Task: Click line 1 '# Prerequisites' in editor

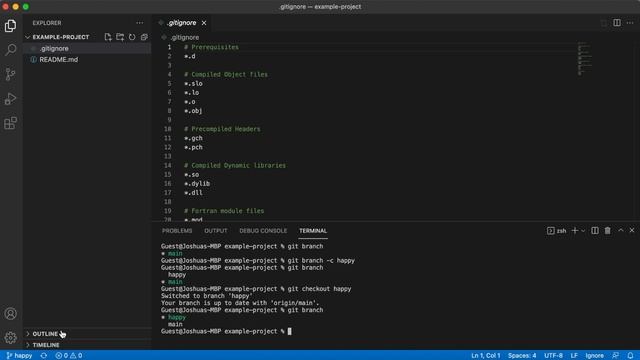Action: click(x=211, y=47)
